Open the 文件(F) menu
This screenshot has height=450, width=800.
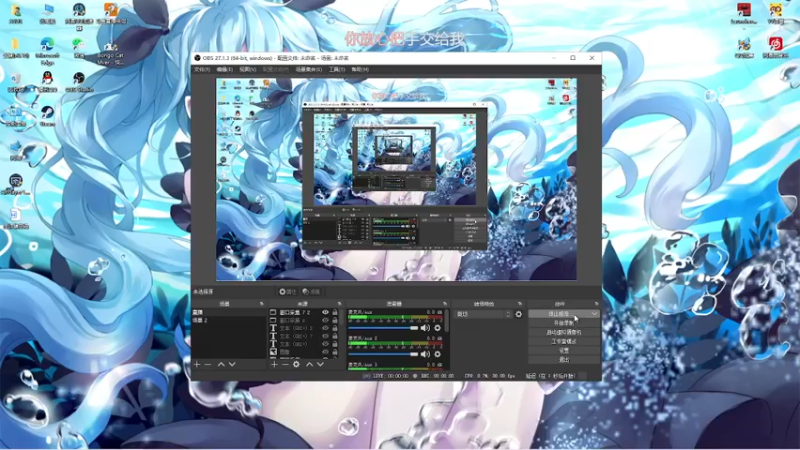click(x=202, y=69)
